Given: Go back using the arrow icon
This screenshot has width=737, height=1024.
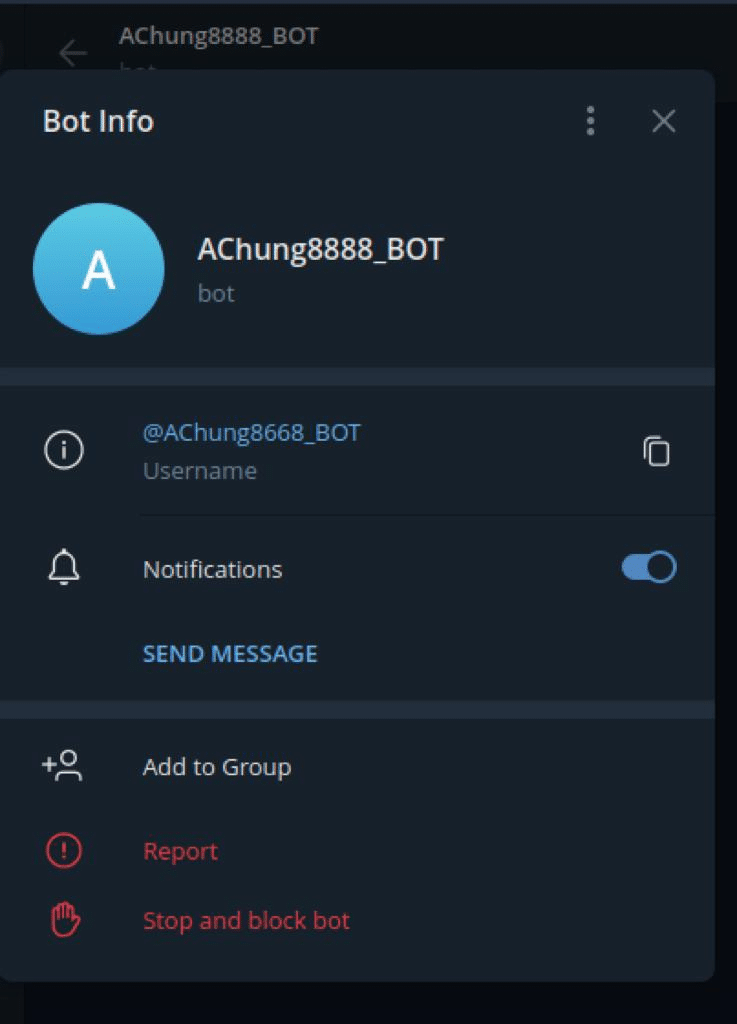Looking at the screenshot, I should coord(73,54).
